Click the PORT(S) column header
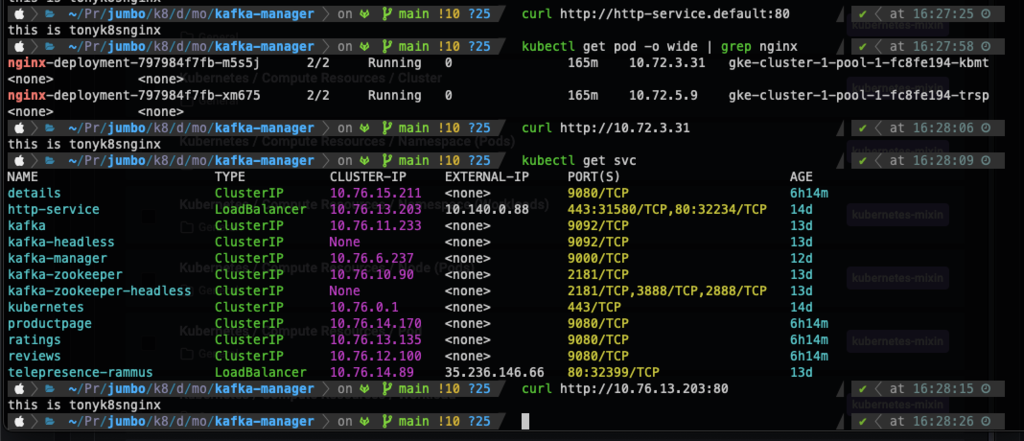The image size is (1024, 441). (594, 176)
